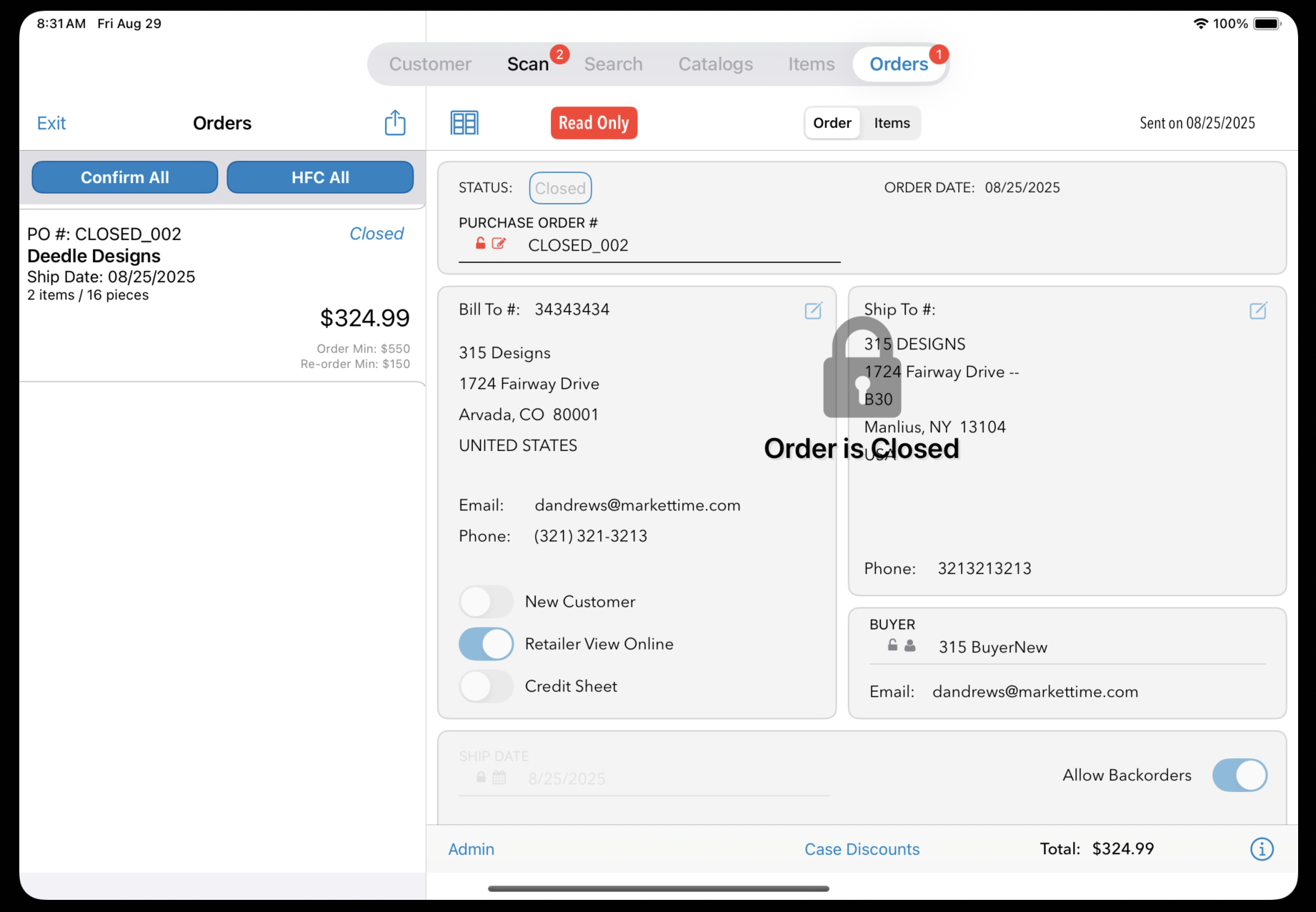Tap the lock icon under Ship Date
1316x912 pixels.
[481, 778]
